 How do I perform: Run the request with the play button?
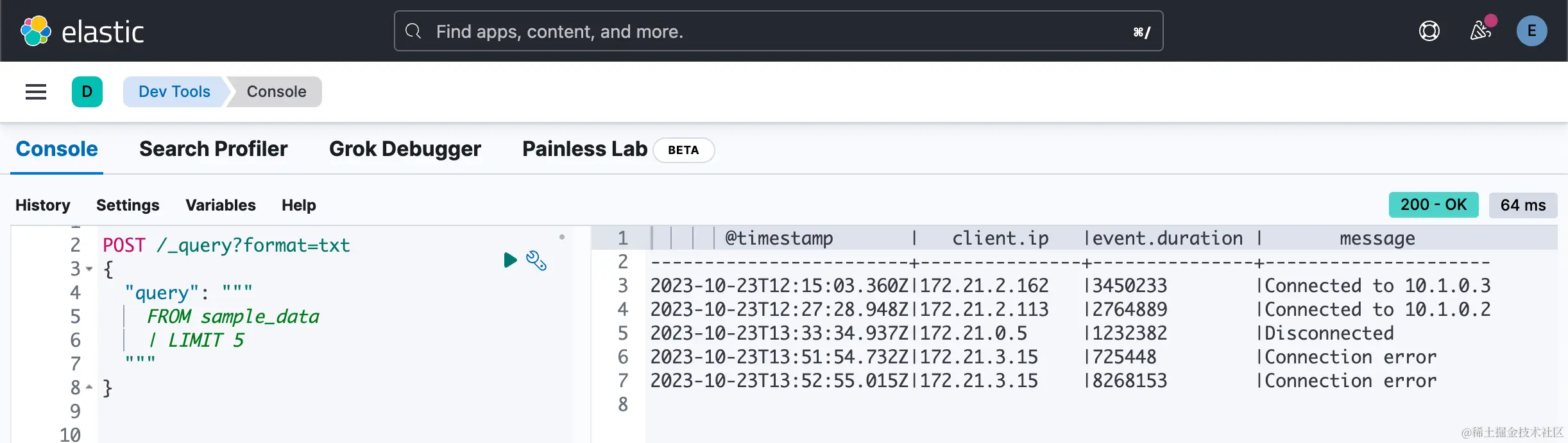510,260
